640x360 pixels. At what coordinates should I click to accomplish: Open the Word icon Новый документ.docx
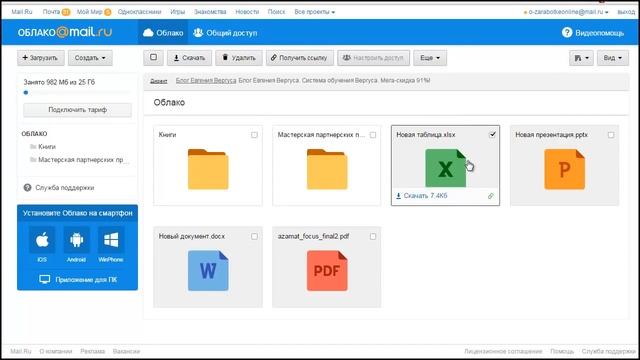208,271
